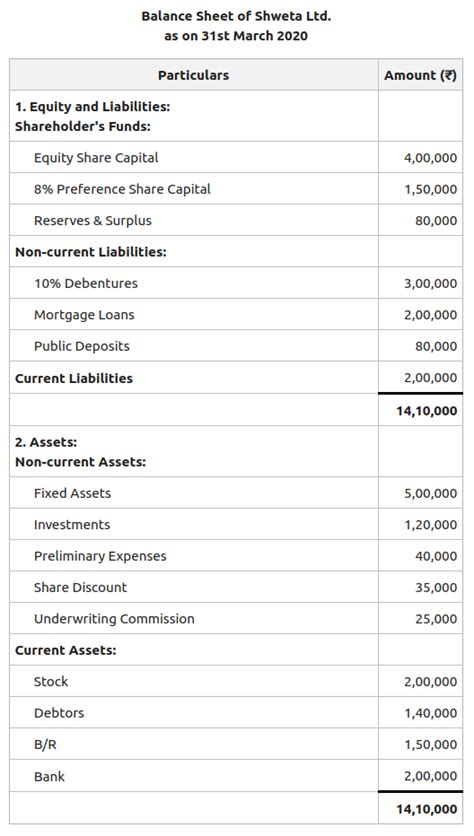474x836 pixels.
Task: Click the Equity Share Capital row label
Action: coord(96,158)
